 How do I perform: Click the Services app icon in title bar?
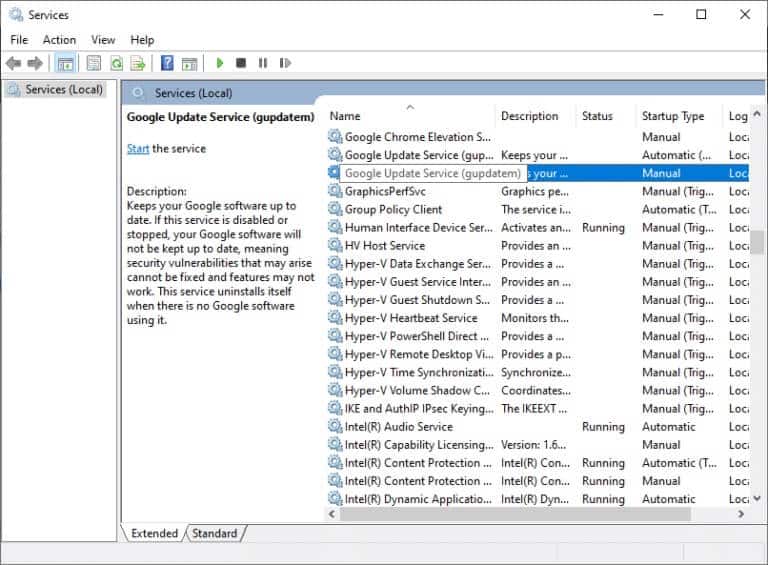[16, 15]
